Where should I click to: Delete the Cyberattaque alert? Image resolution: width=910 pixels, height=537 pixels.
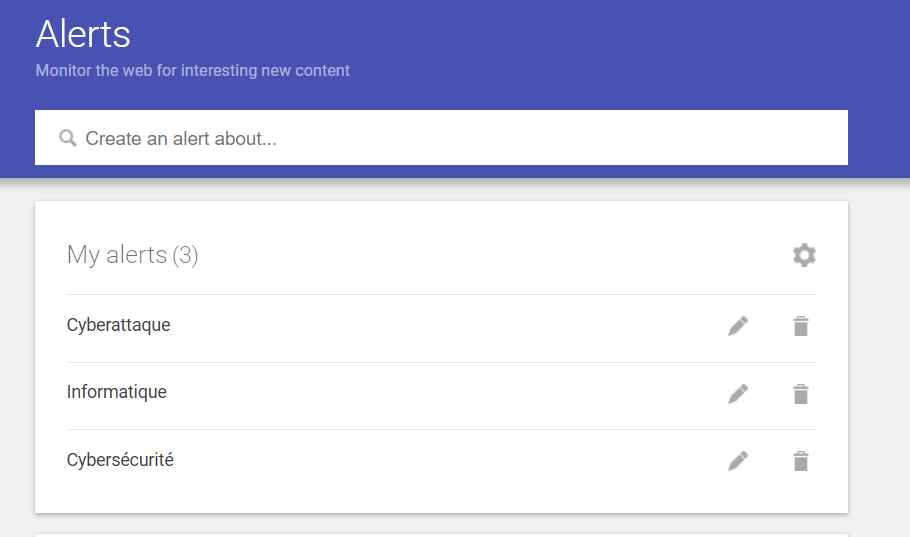coord(801,326)
